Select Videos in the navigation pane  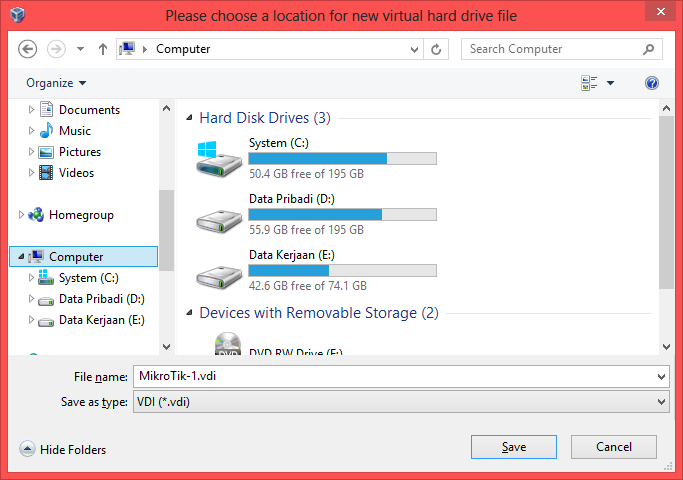76,172
